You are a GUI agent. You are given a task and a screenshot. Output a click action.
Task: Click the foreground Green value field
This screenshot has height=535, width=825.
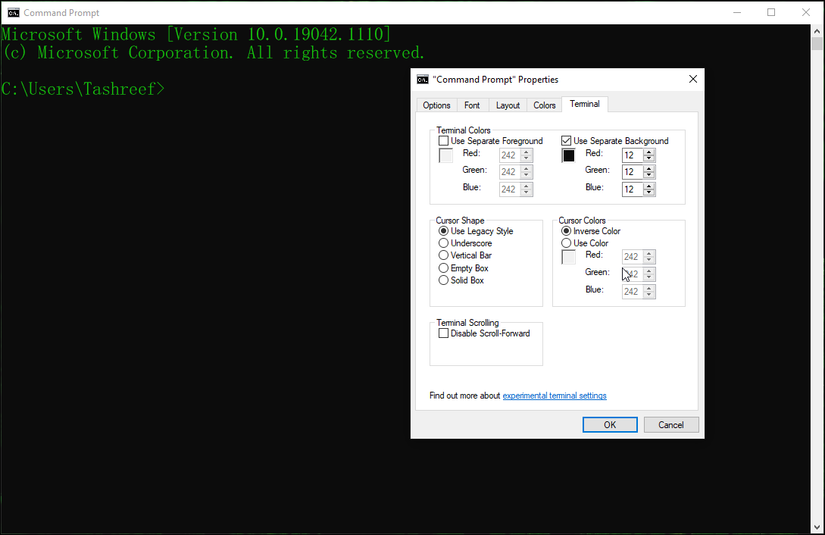[x=509, y=172]
